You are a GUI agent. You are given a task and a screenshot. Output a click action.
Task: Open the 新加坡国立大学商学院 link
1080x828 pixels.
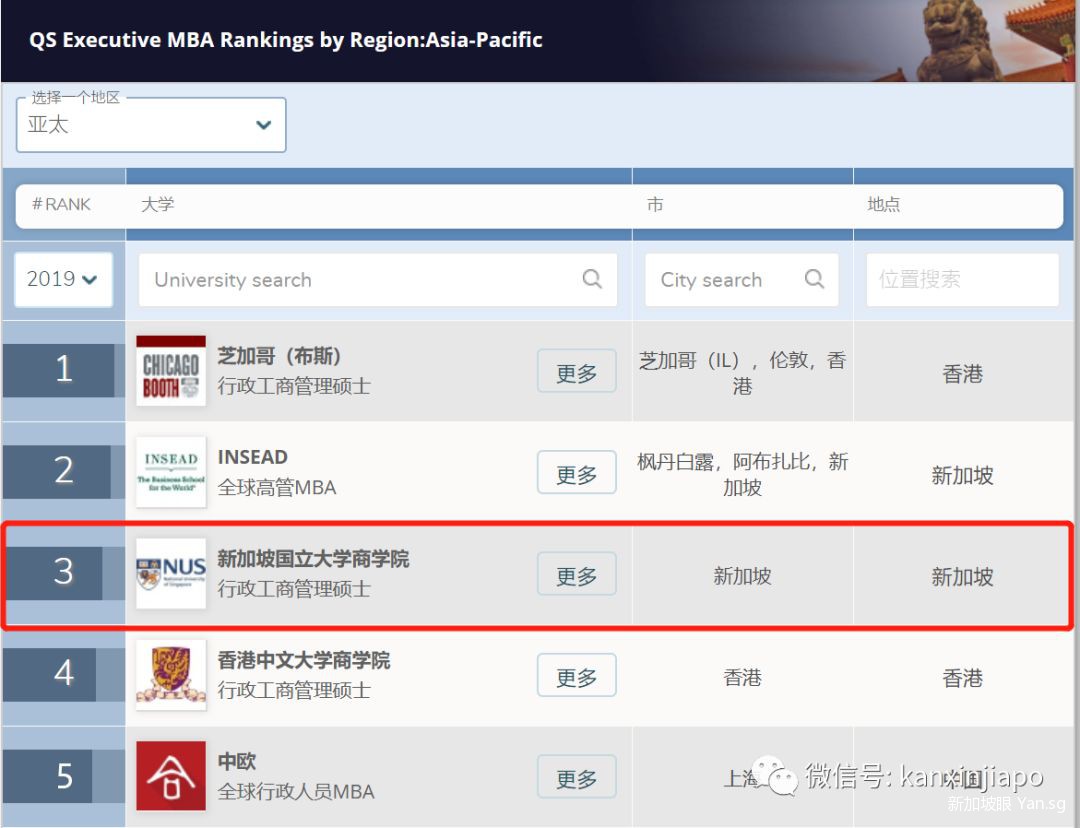pos(313,559)
